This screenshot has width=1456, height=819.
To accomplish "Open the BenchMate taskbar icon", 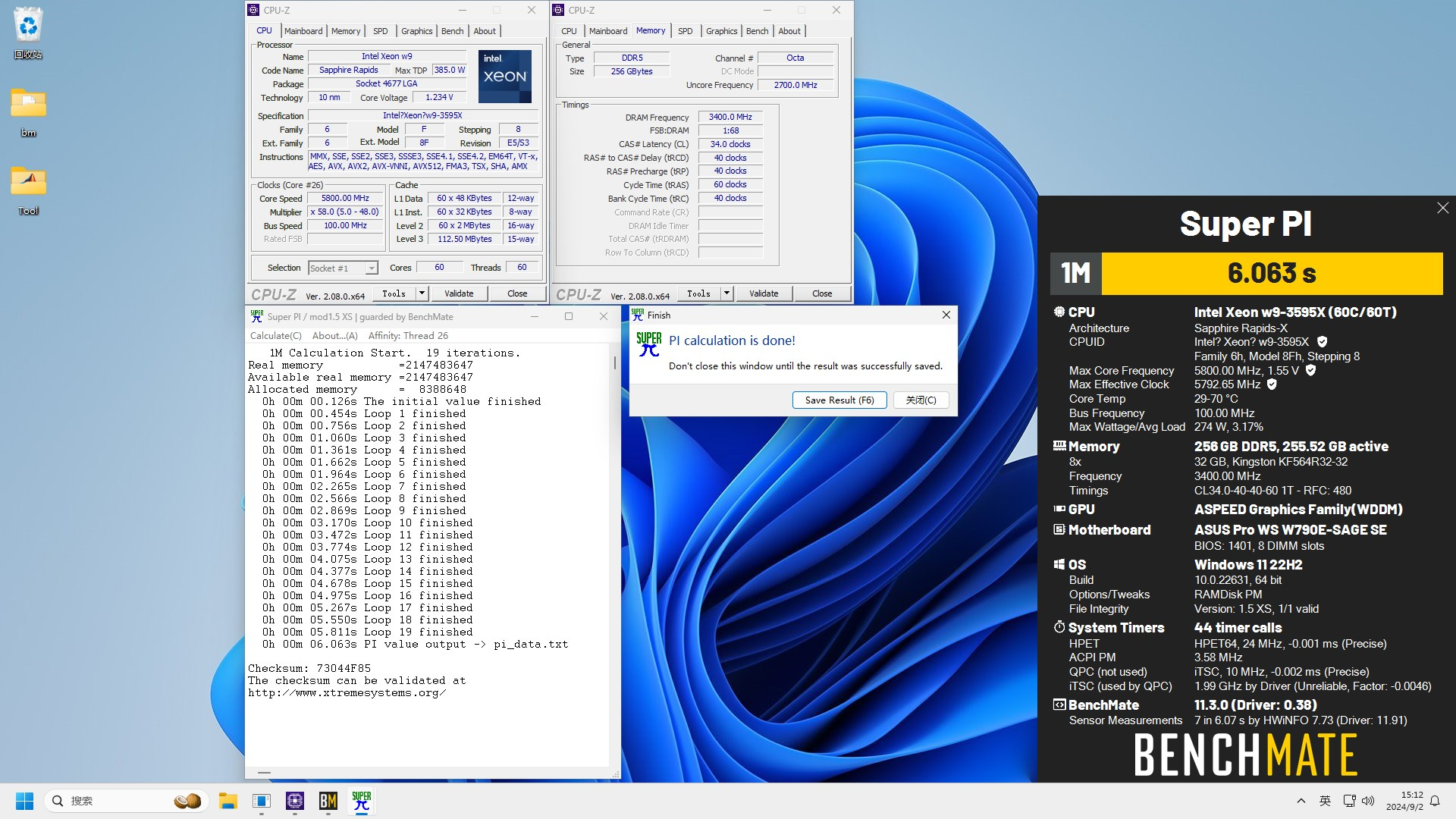I will 328,801.
